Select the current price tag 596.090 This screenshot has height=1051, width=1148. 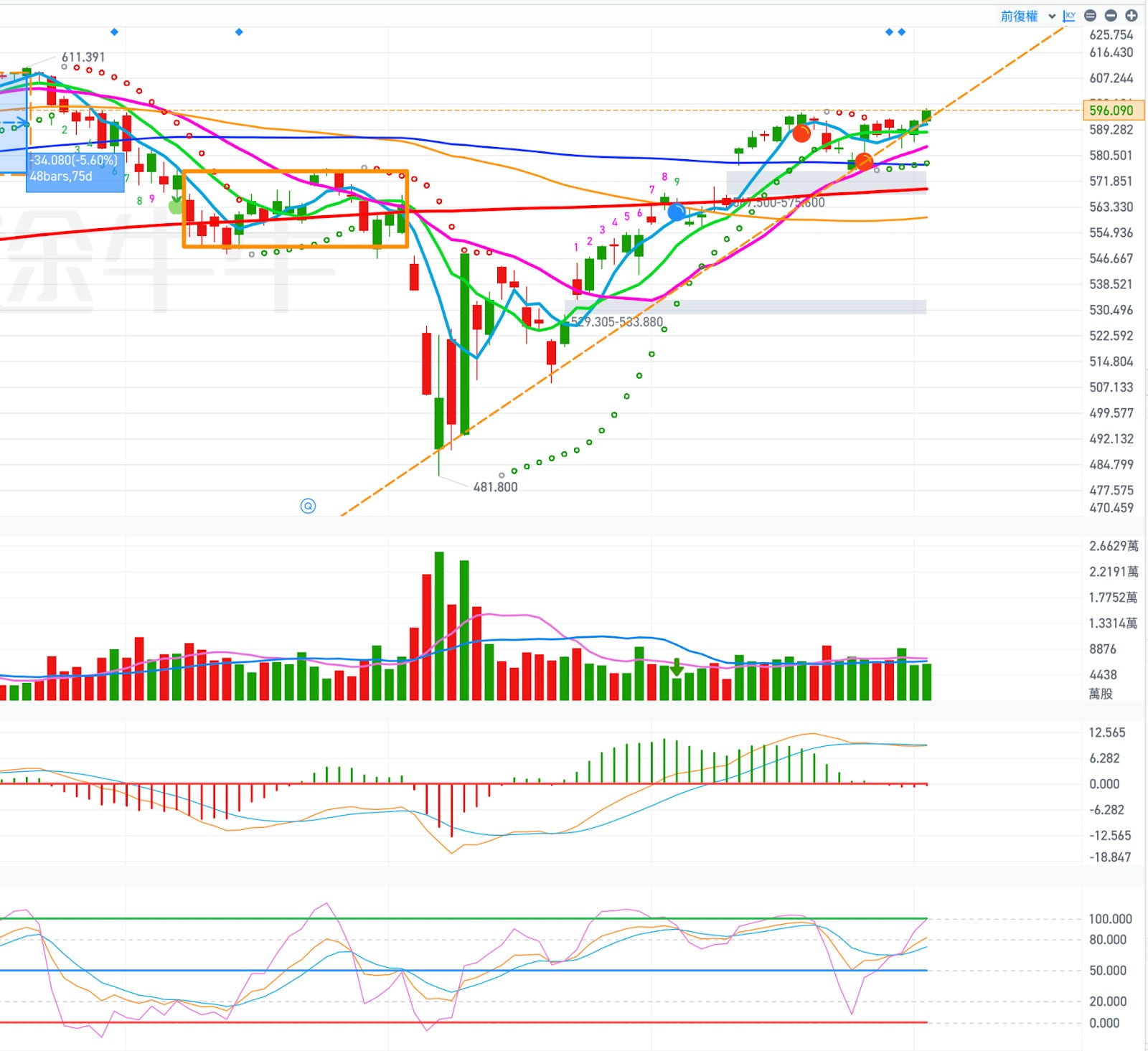coord(1113,110)
